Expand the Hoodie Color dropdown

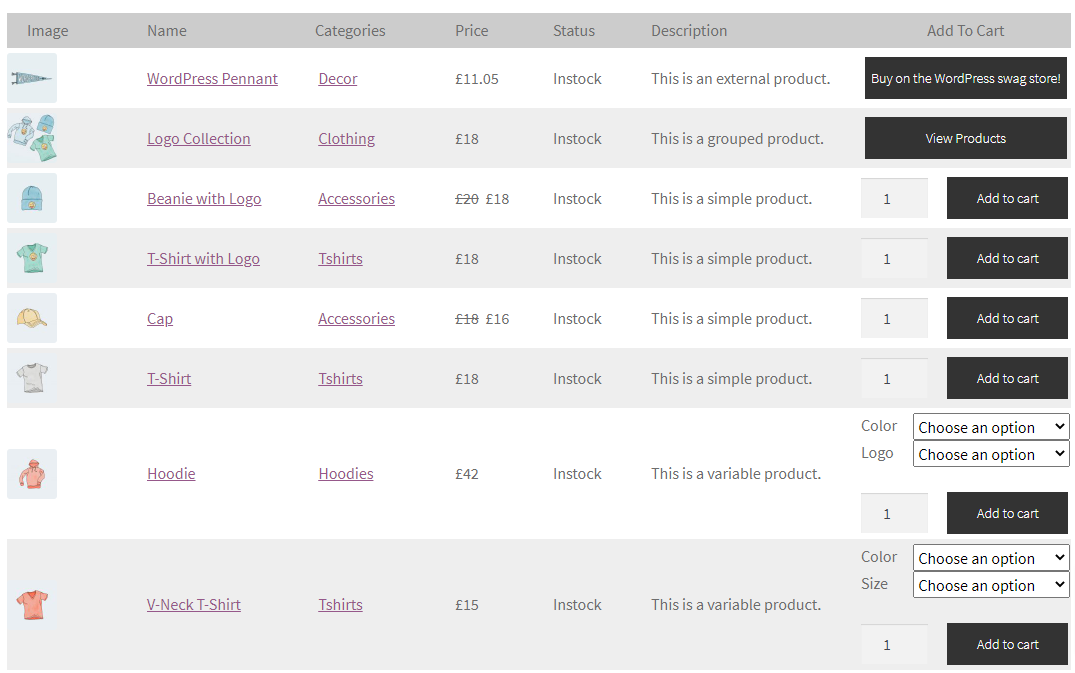point(991,427)
